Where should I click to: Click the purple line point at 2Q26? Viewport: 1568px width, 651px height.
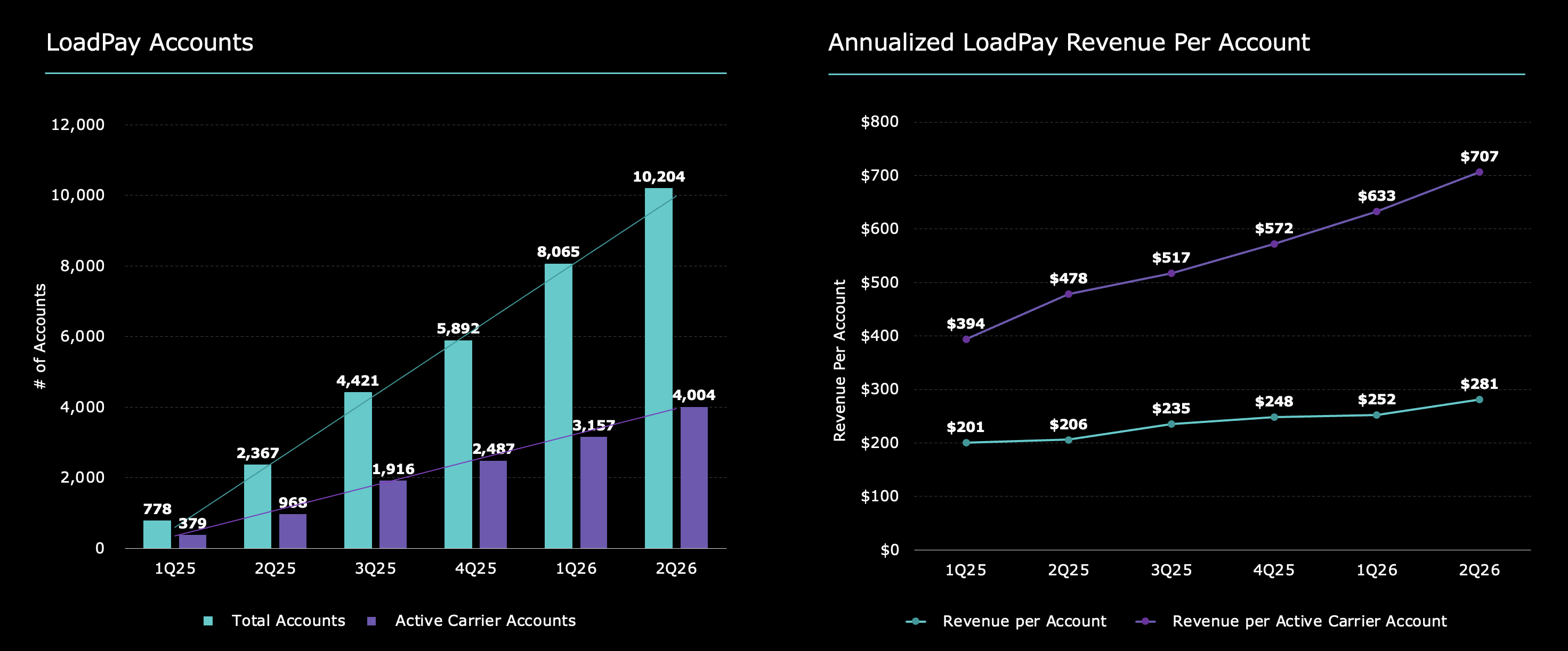click(1479, 172)
